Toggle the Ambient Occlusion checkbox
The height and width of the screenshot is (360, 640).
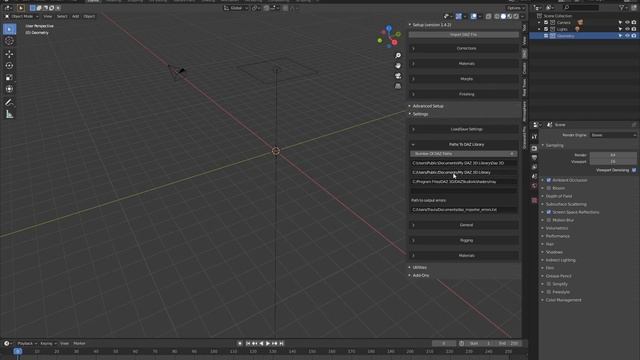tap(549, 180)
